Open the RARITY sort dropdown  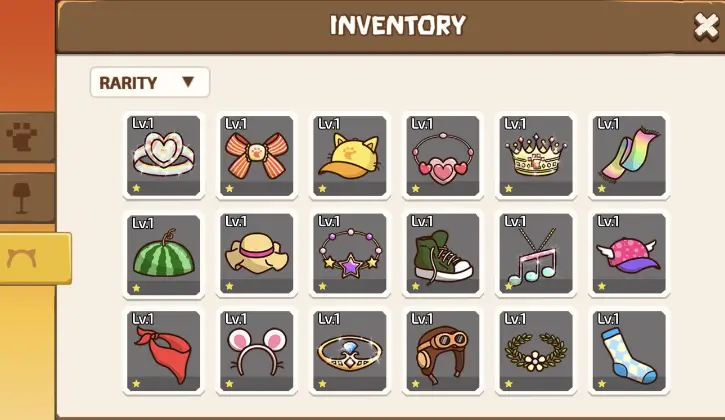tap(150, 82)
